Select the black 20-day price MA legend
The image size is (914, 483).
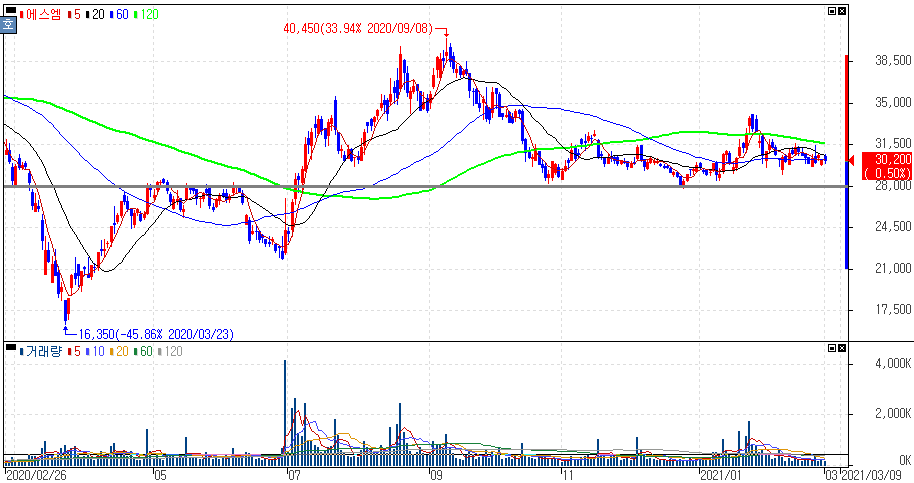[95, 15]
